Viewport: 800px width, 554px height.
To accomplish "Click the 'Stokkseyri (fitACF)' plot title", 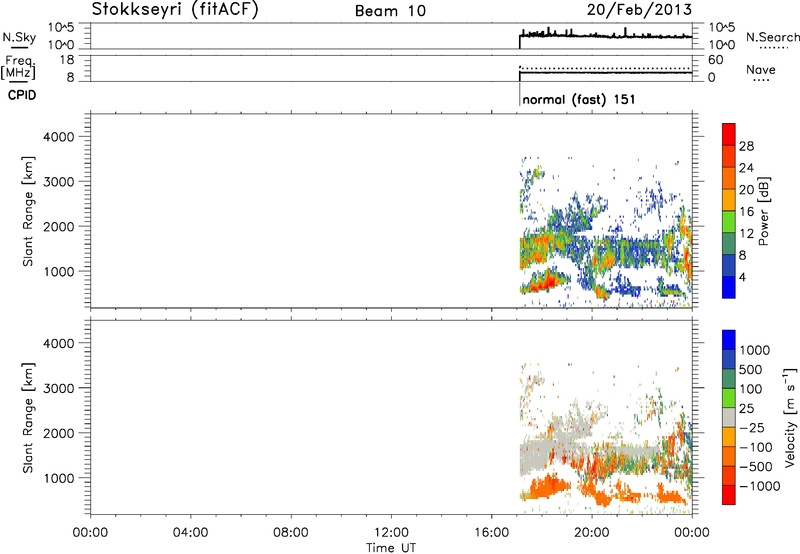I will 175,9.
